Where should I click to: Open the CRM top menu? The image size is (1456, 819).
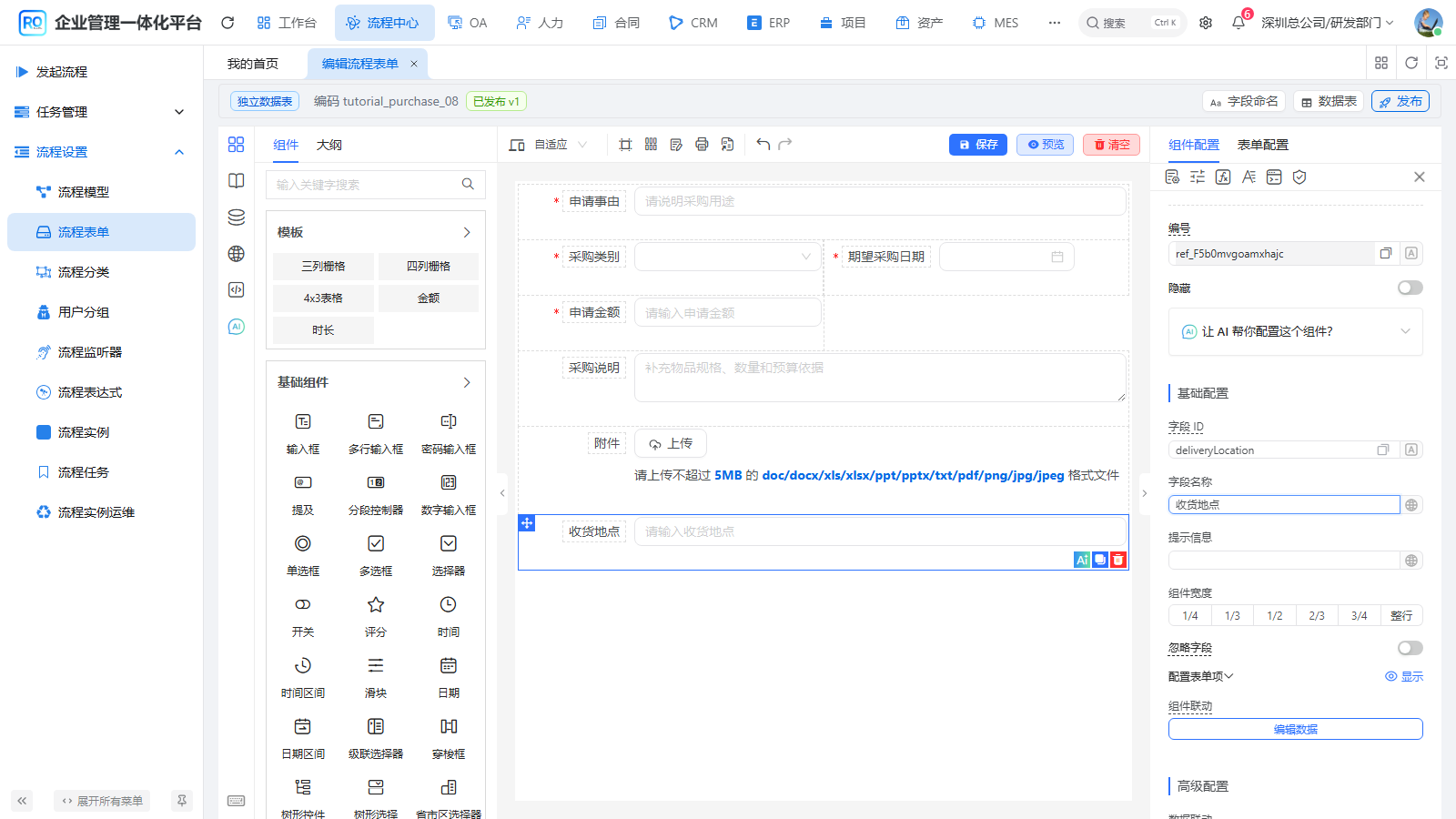(693, 23)
